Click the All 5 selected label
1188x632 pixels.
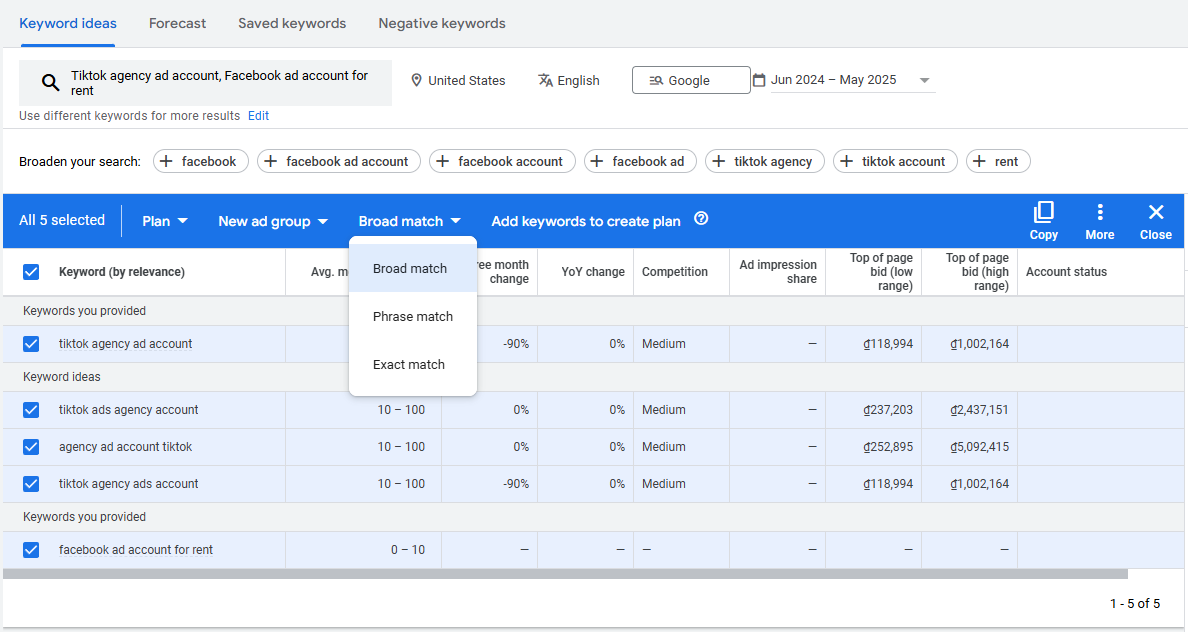(62, 220)
